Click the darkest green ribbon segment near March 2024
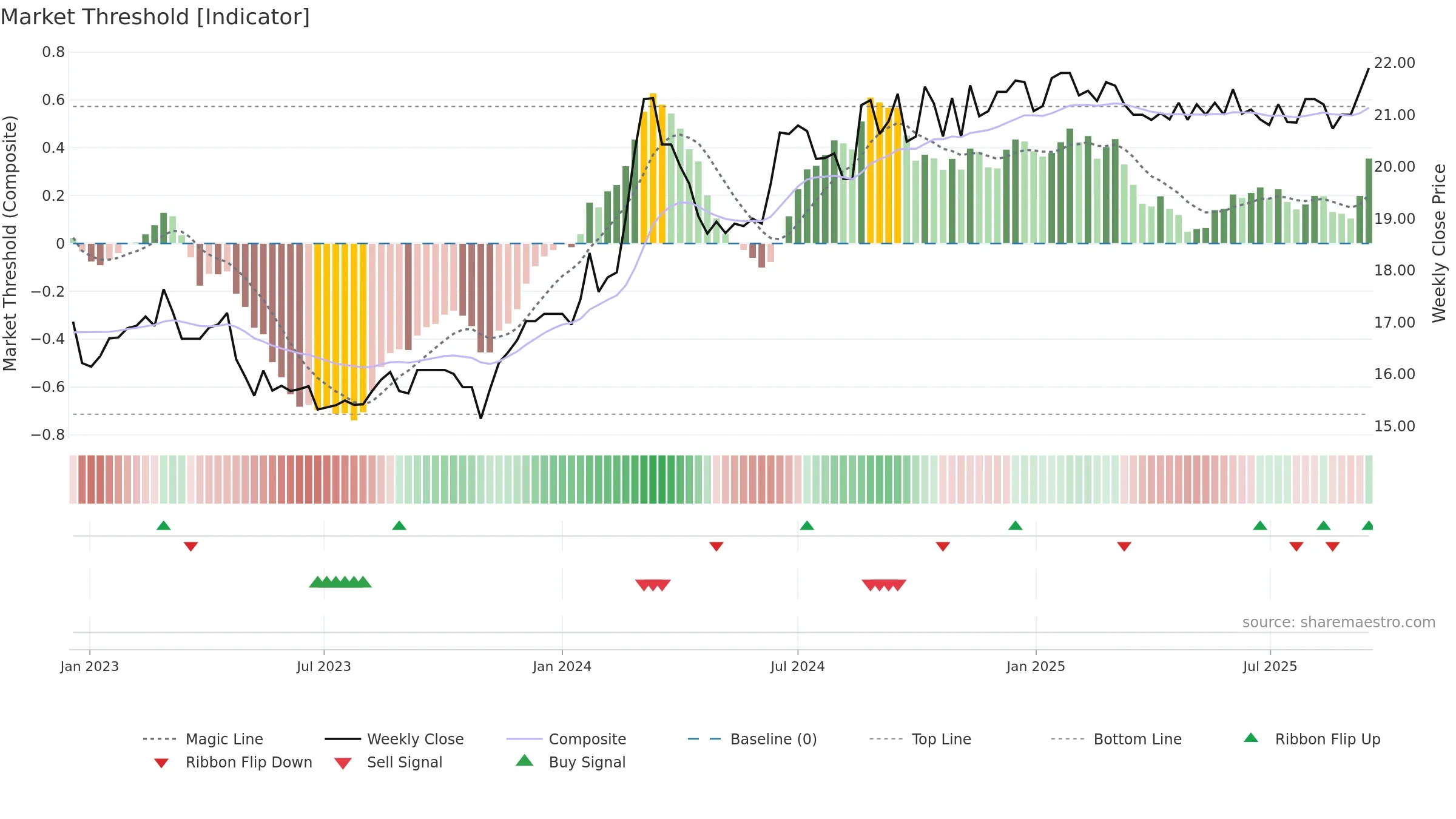Image resolution: width=1456 pixels, height=819 pixels. [653, 479]
